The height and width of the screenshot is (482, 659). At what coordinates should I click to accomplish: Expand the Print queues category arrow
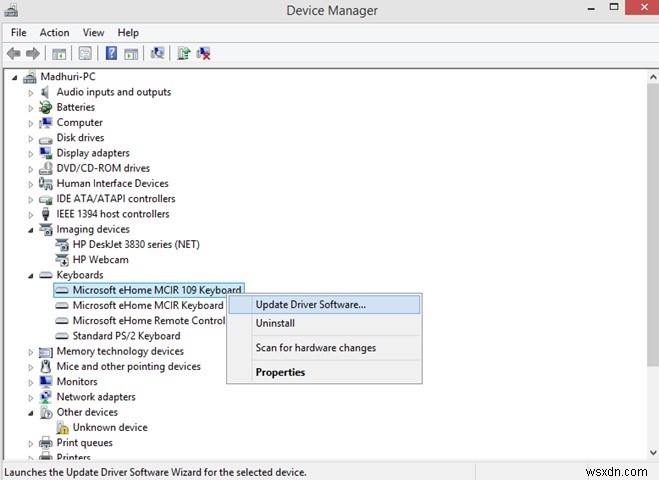pyautogui.click(x=31, y=443)
